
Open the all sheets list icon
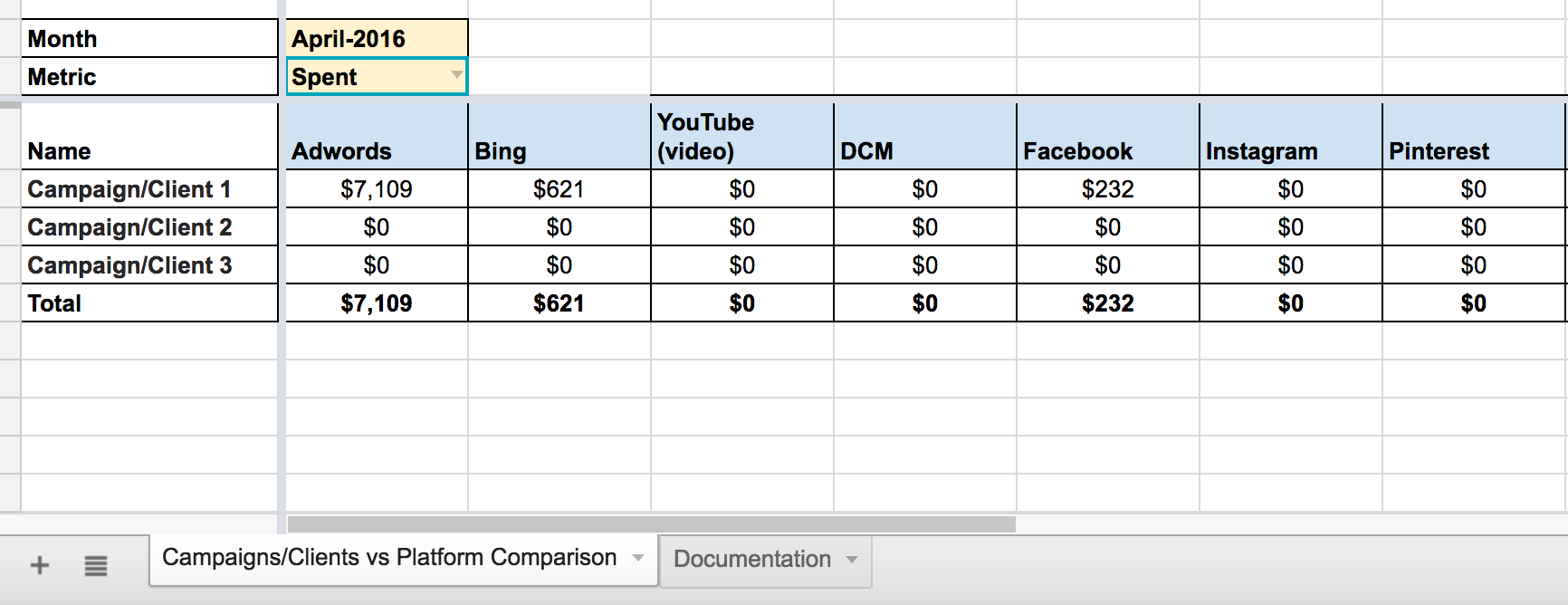point(96,566)
